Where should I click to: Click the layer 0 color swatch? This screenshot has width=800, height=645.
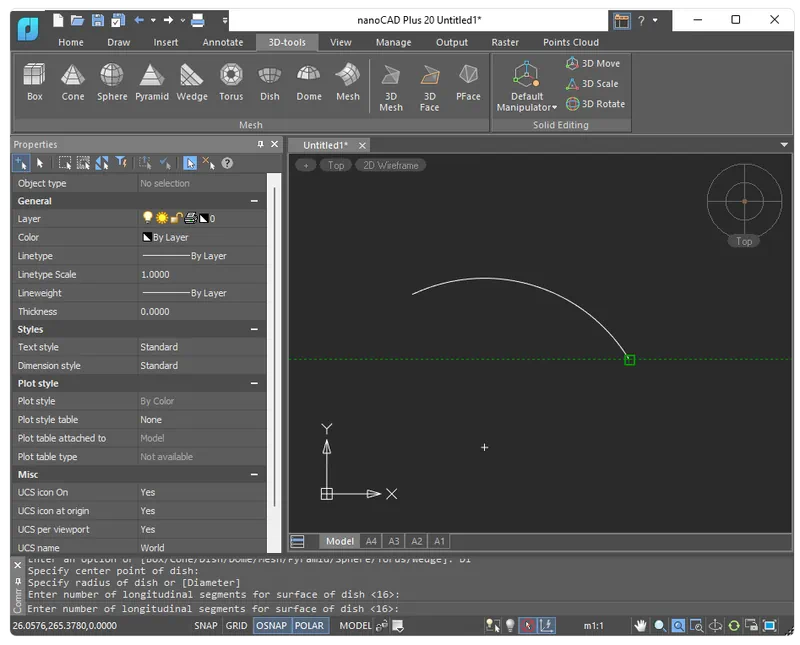(x=204, y=218)
